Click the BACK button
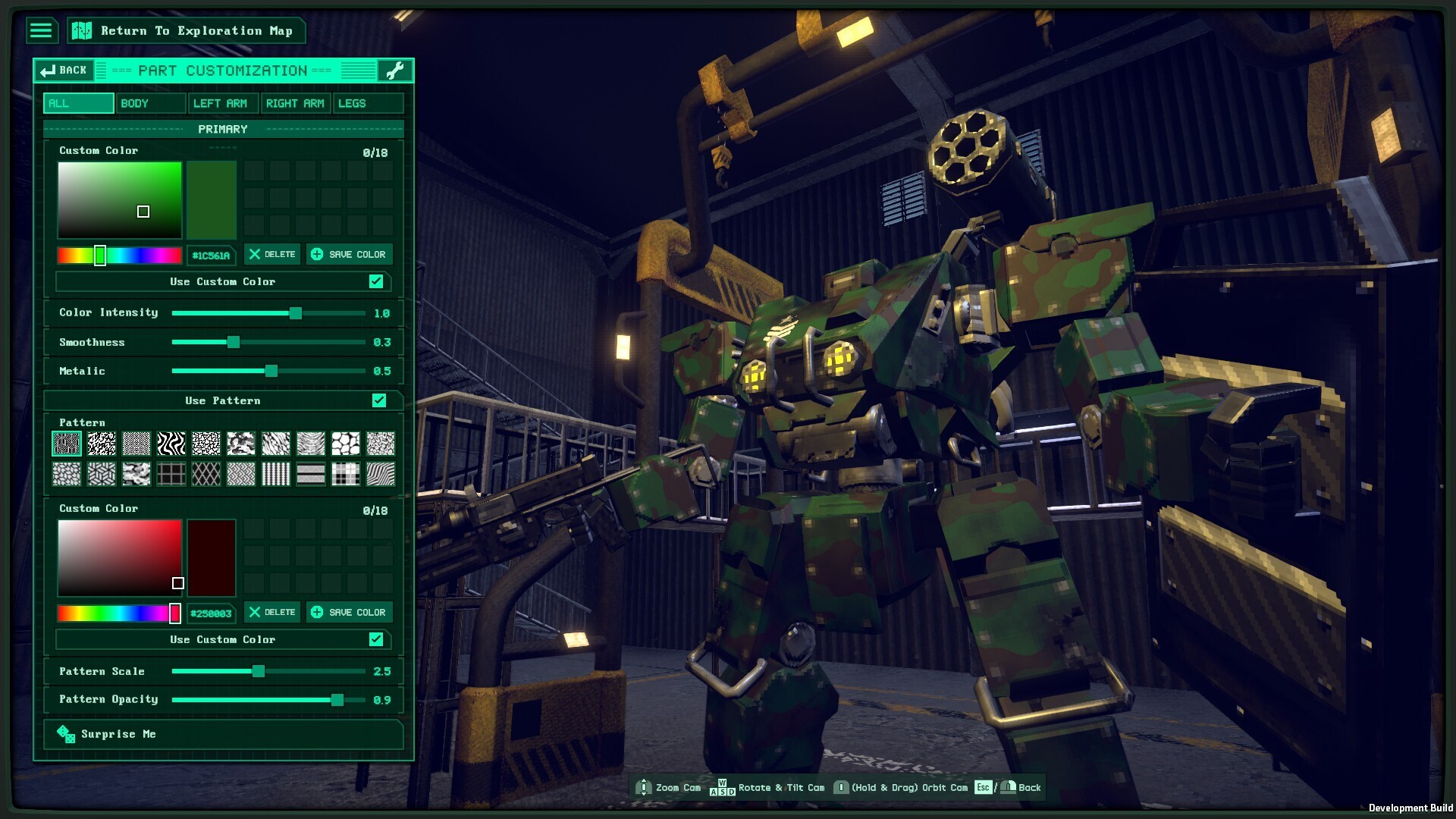This screenshot has width=1456, height=819. [x=64, y=71]
